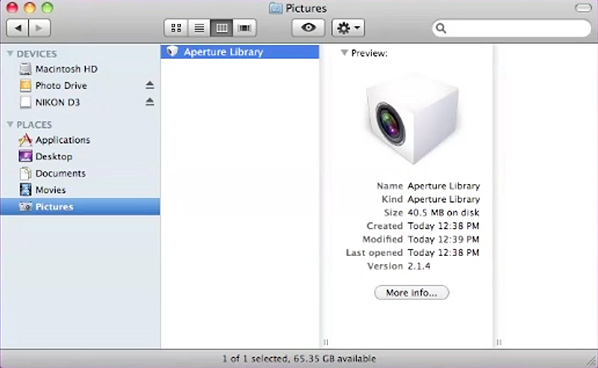Switch to column view
598x368 pixels.
pyautogui.click(x=222, y=28)
